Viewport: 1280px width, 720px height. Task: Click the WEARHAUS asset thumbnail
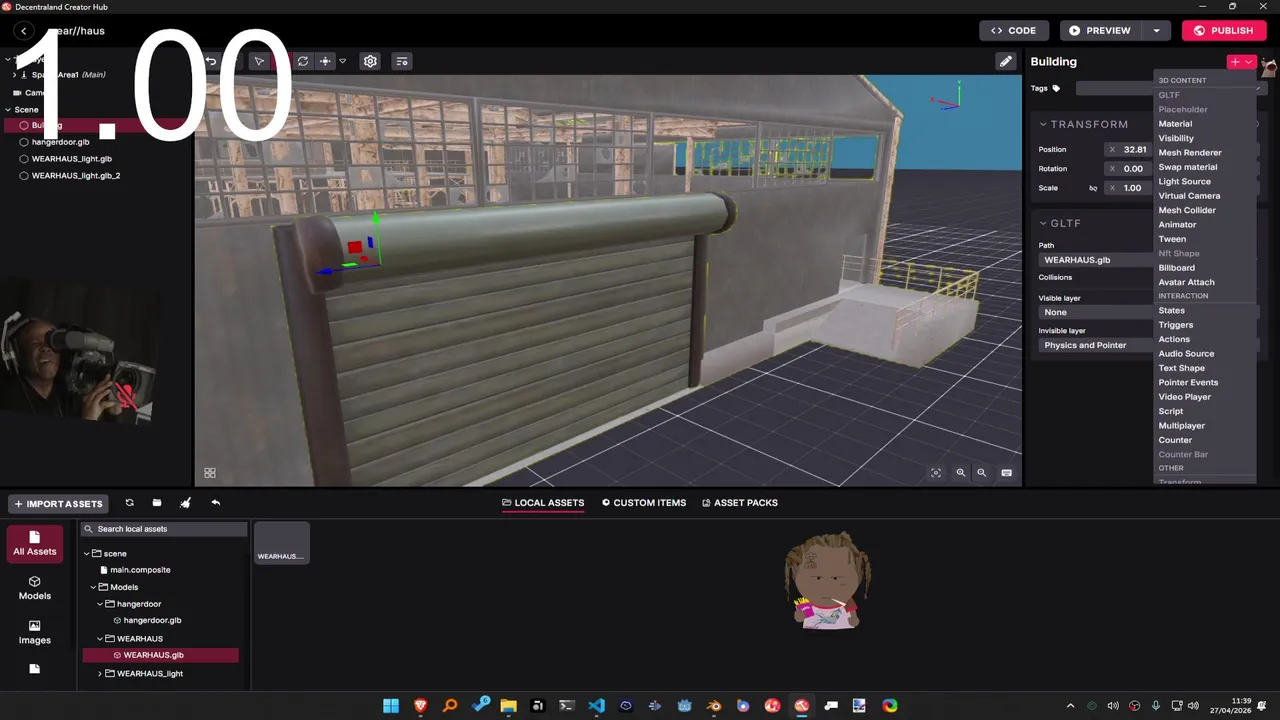pyautogui.click(x=281, y=543)
